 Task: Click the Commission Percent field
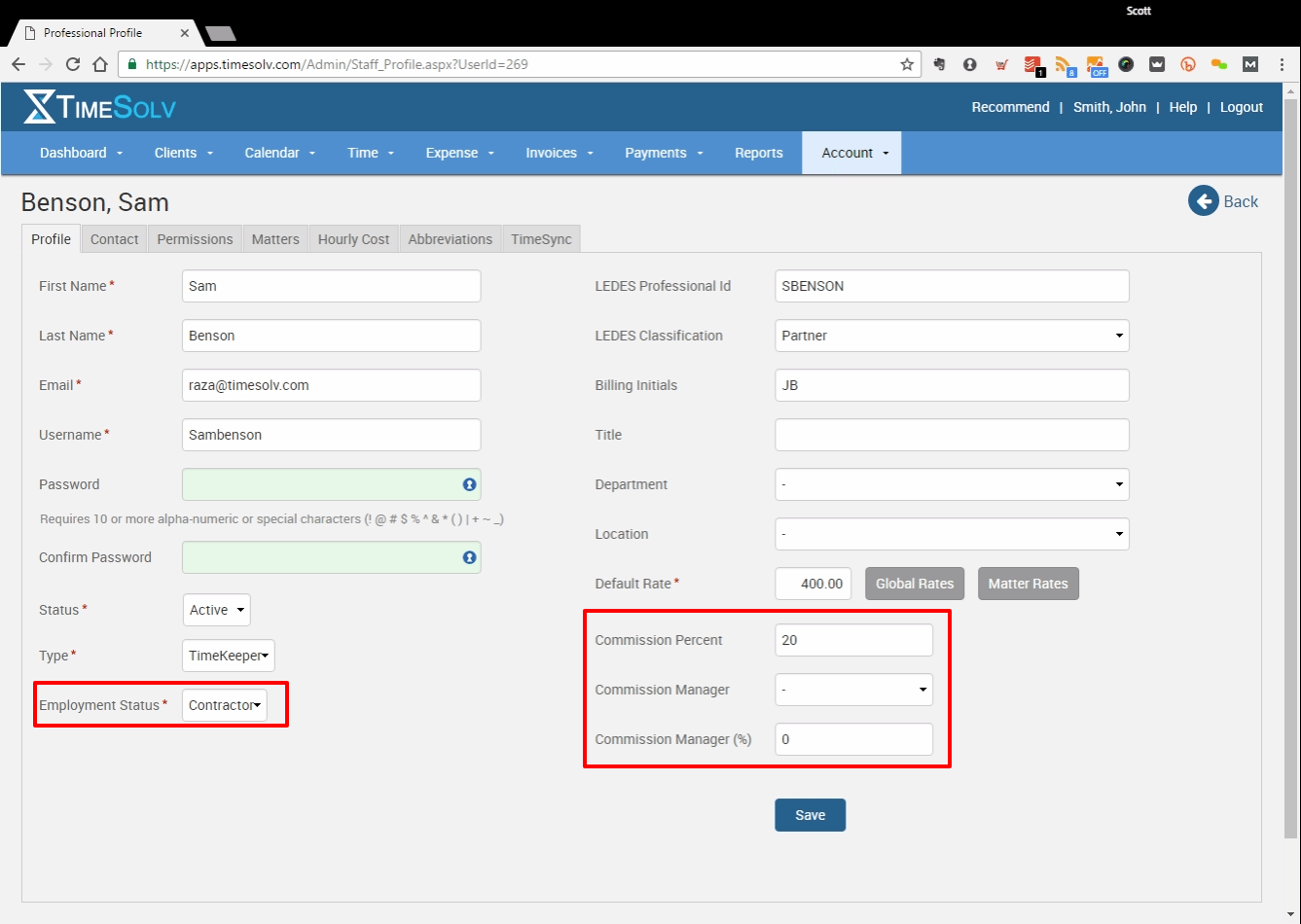853,640
